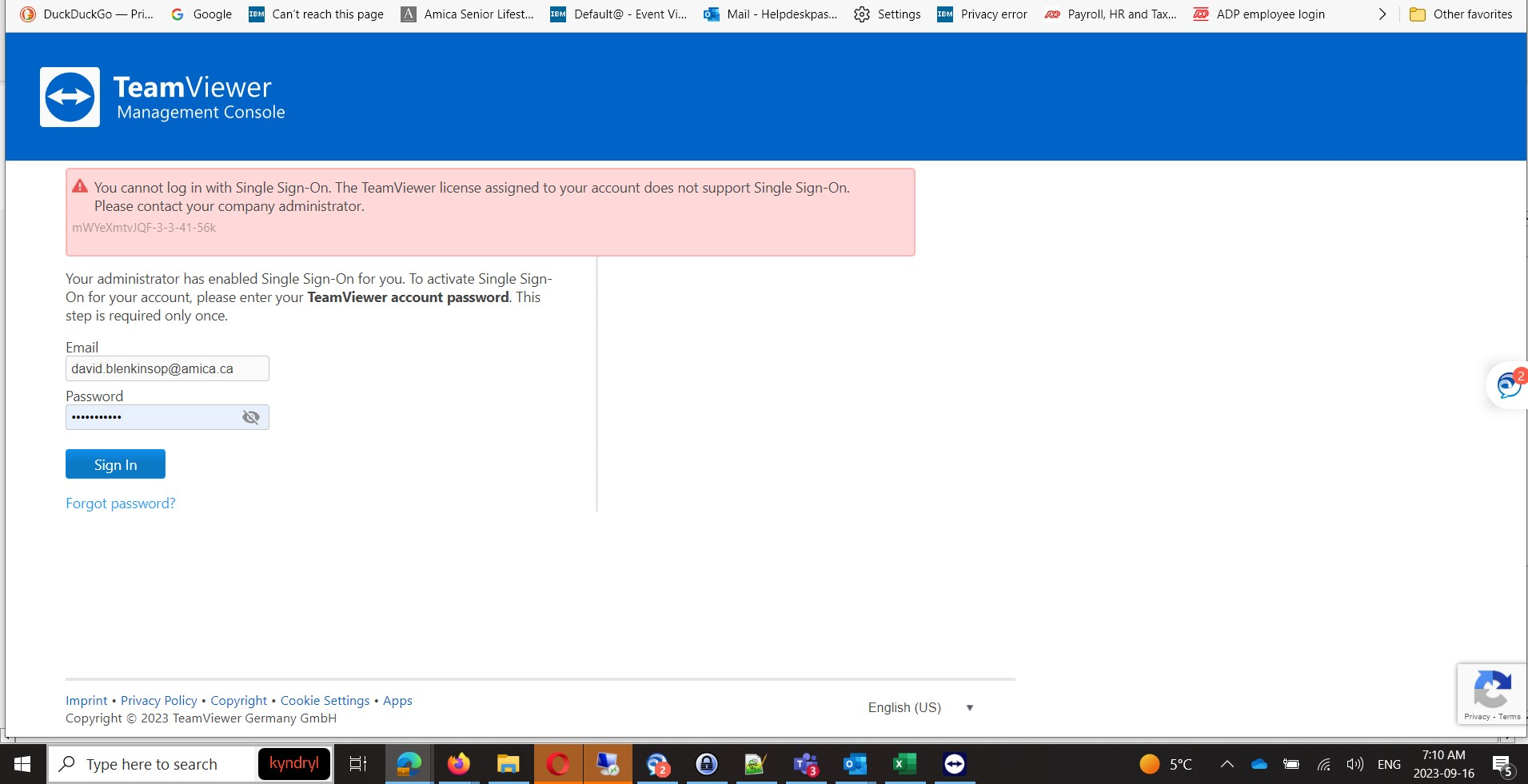Open the notepad editor icon in the taskbar

pyautogui.click(x=756, y=764)
